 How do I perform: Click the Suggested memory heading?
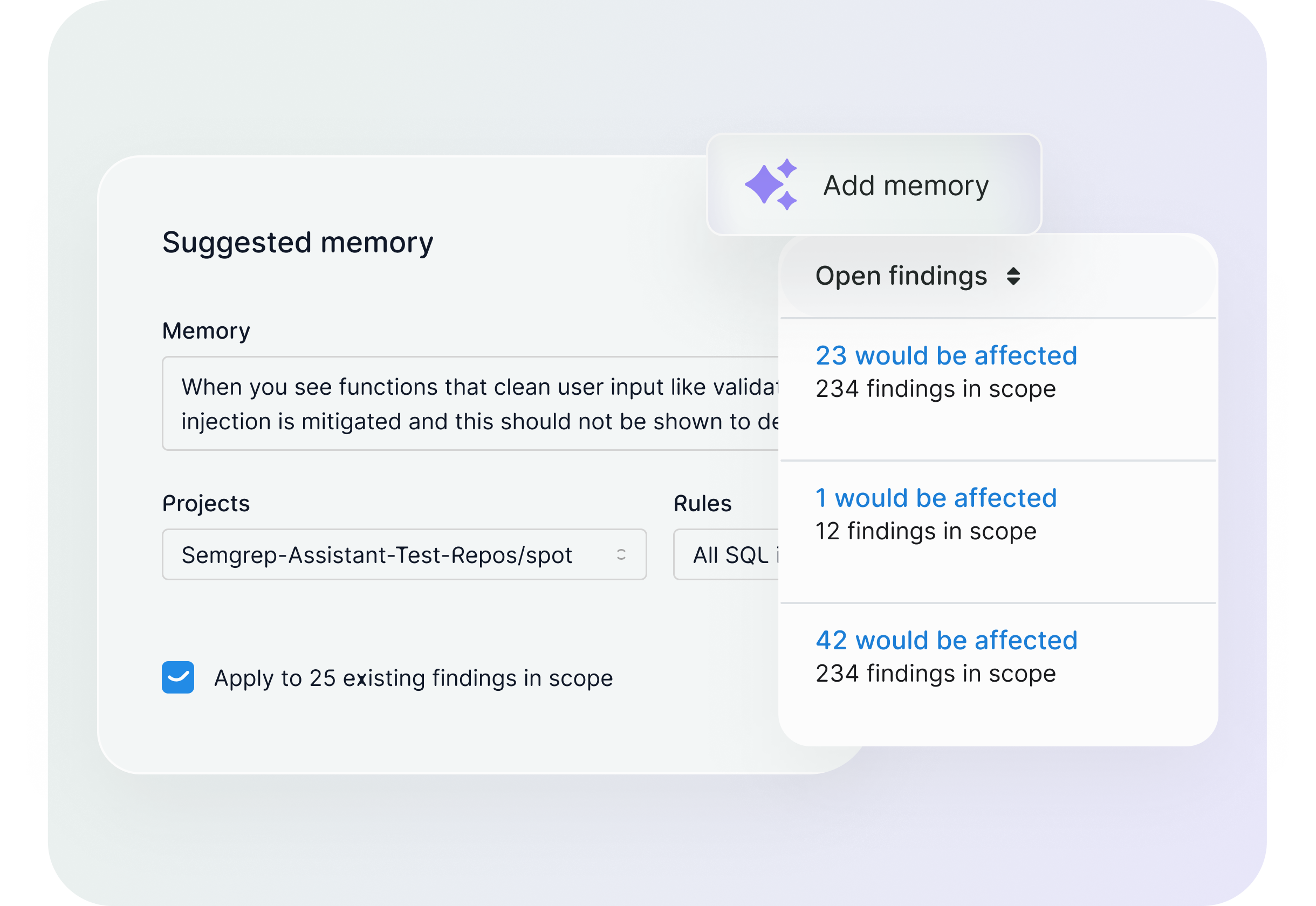[x=298, y=242]
